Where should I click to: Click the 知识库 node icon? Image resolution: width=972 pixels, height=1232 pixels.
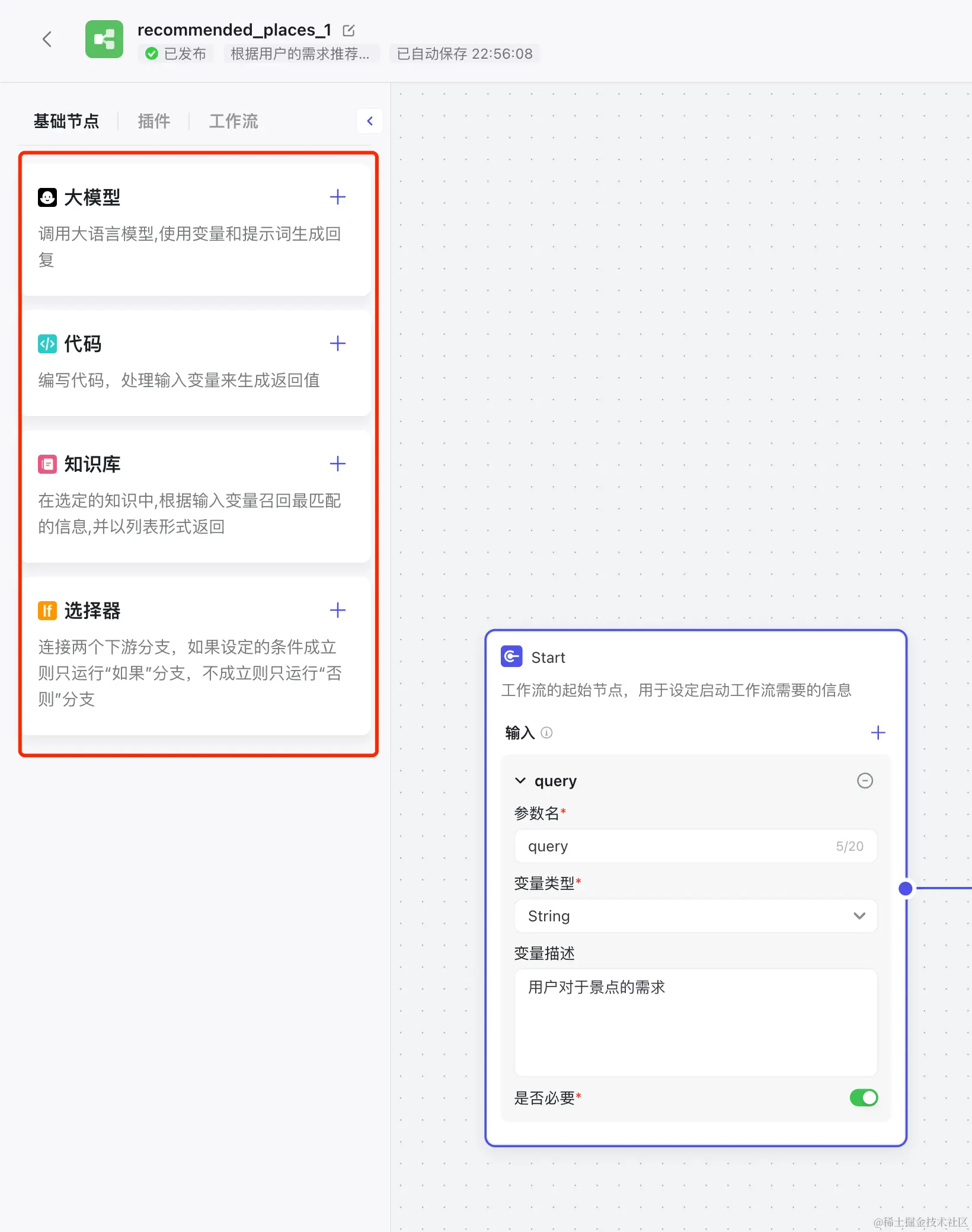(47, 464)
